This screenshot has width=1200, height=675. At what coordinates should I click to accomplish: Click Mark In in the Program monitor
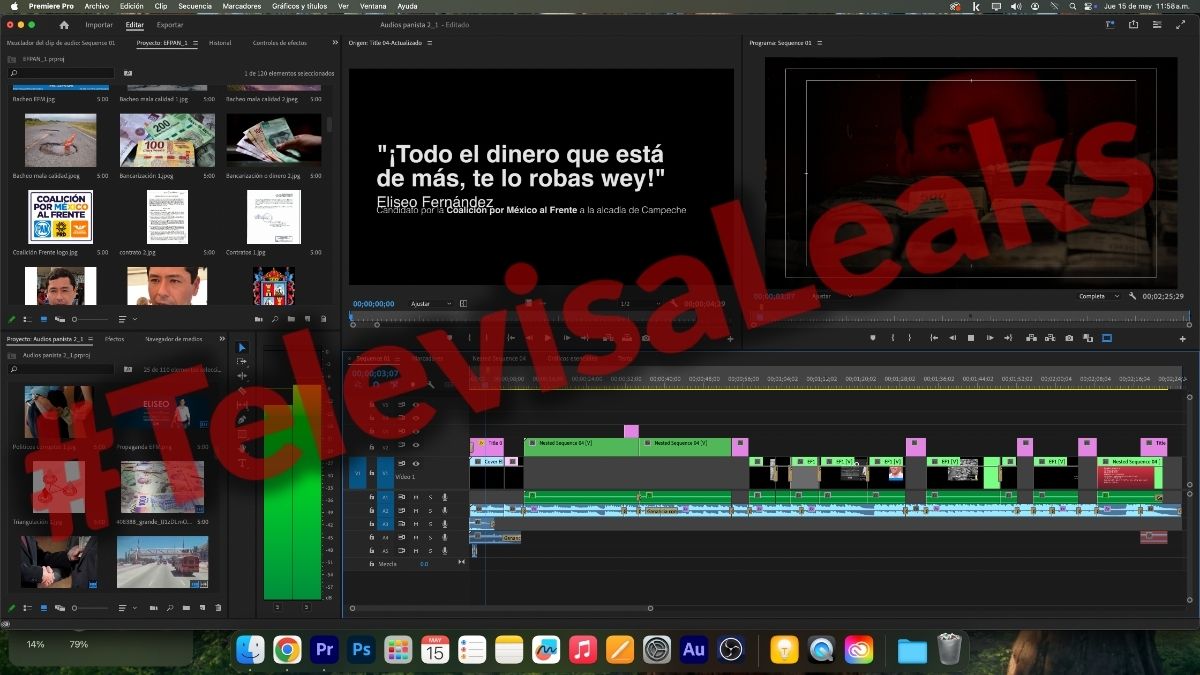coord(892,338)
